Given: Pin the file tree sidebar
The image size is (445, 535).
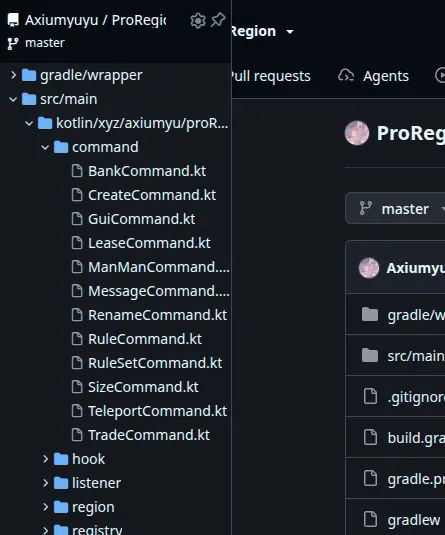Looking at the screenshot, I should click(x=218, y=20).
